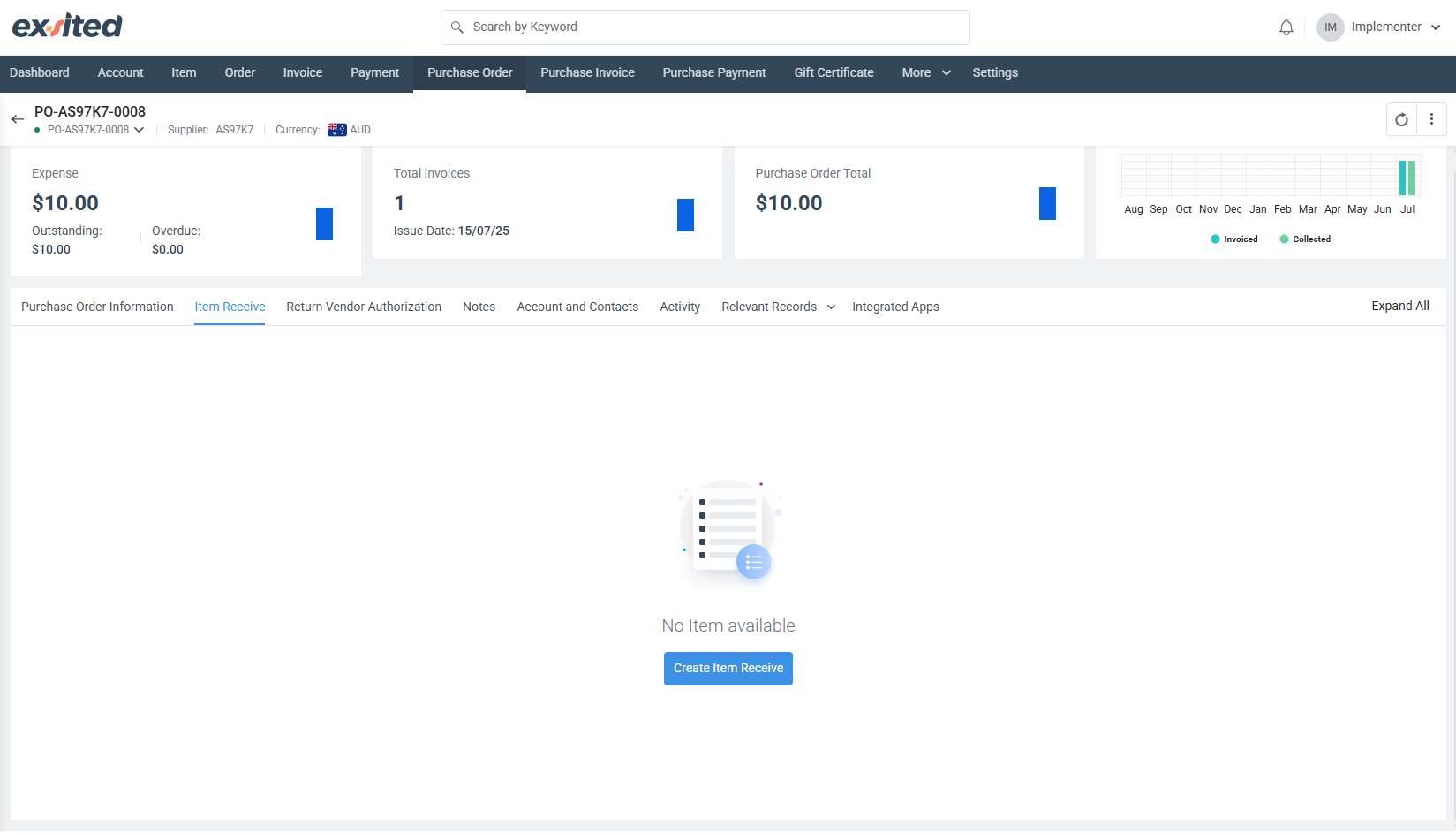Go back using the left arrow
1456x833 pixels.
tap(18, 119)
